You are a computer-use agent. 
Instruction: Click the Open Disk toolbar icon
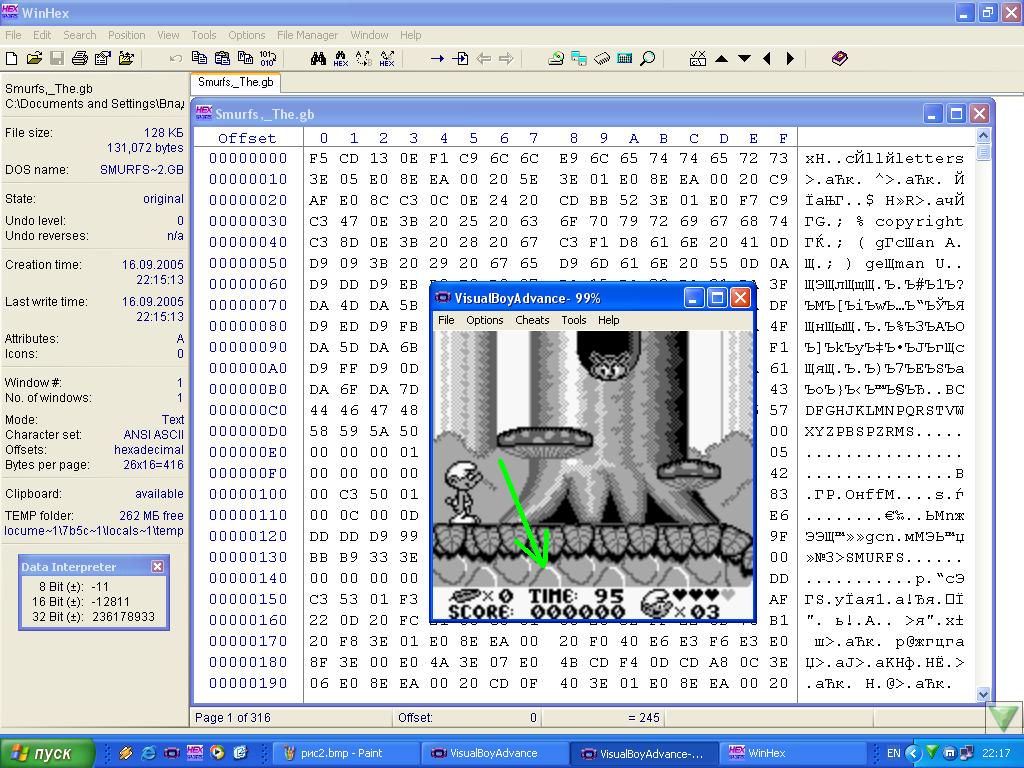point(556,59)
